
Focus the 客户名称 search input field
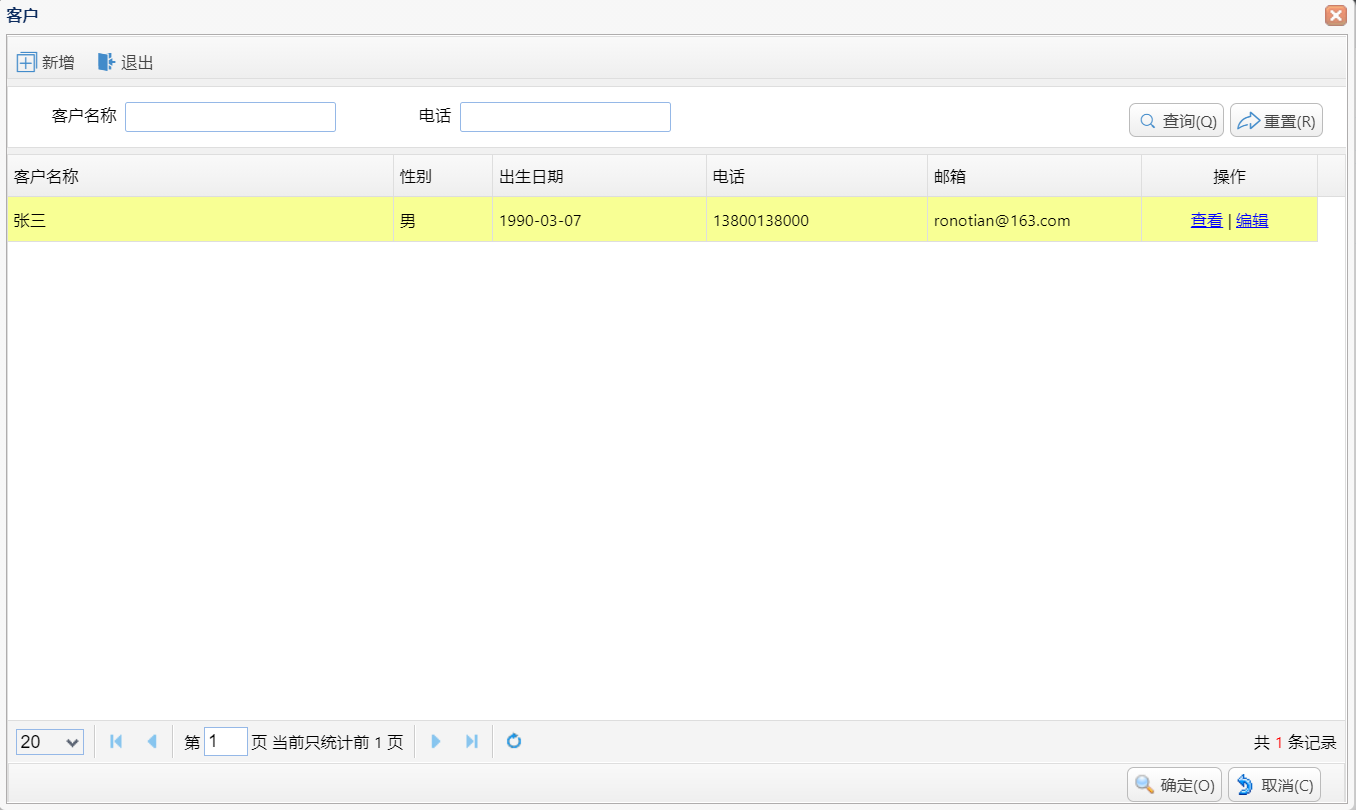(x=230, y=117)
